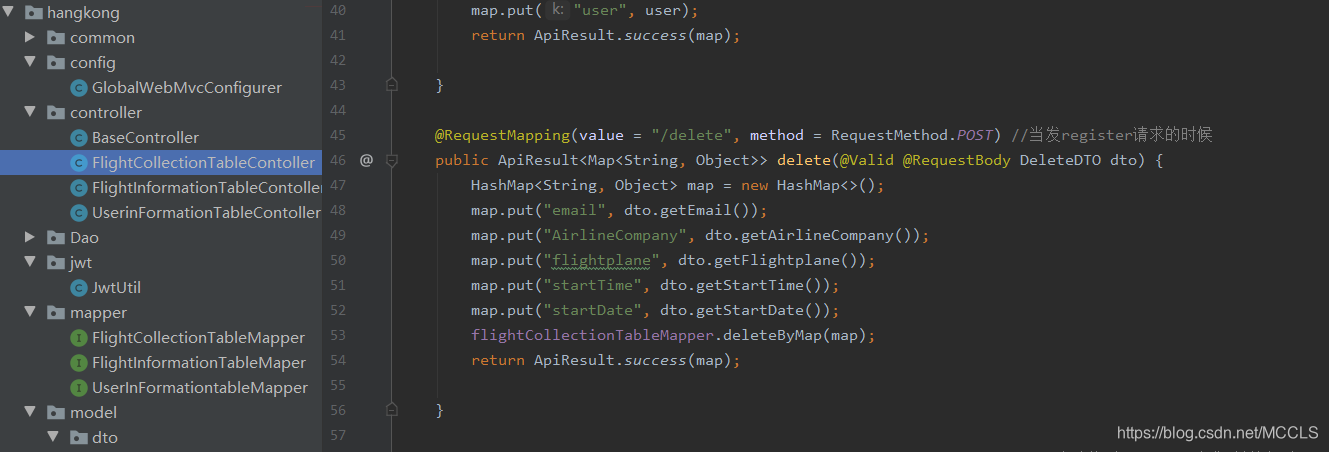Open FlightCollectionTableMapper interface
Image resolution: width=1329 pixels, height=452 pixels.
point(198,337)
